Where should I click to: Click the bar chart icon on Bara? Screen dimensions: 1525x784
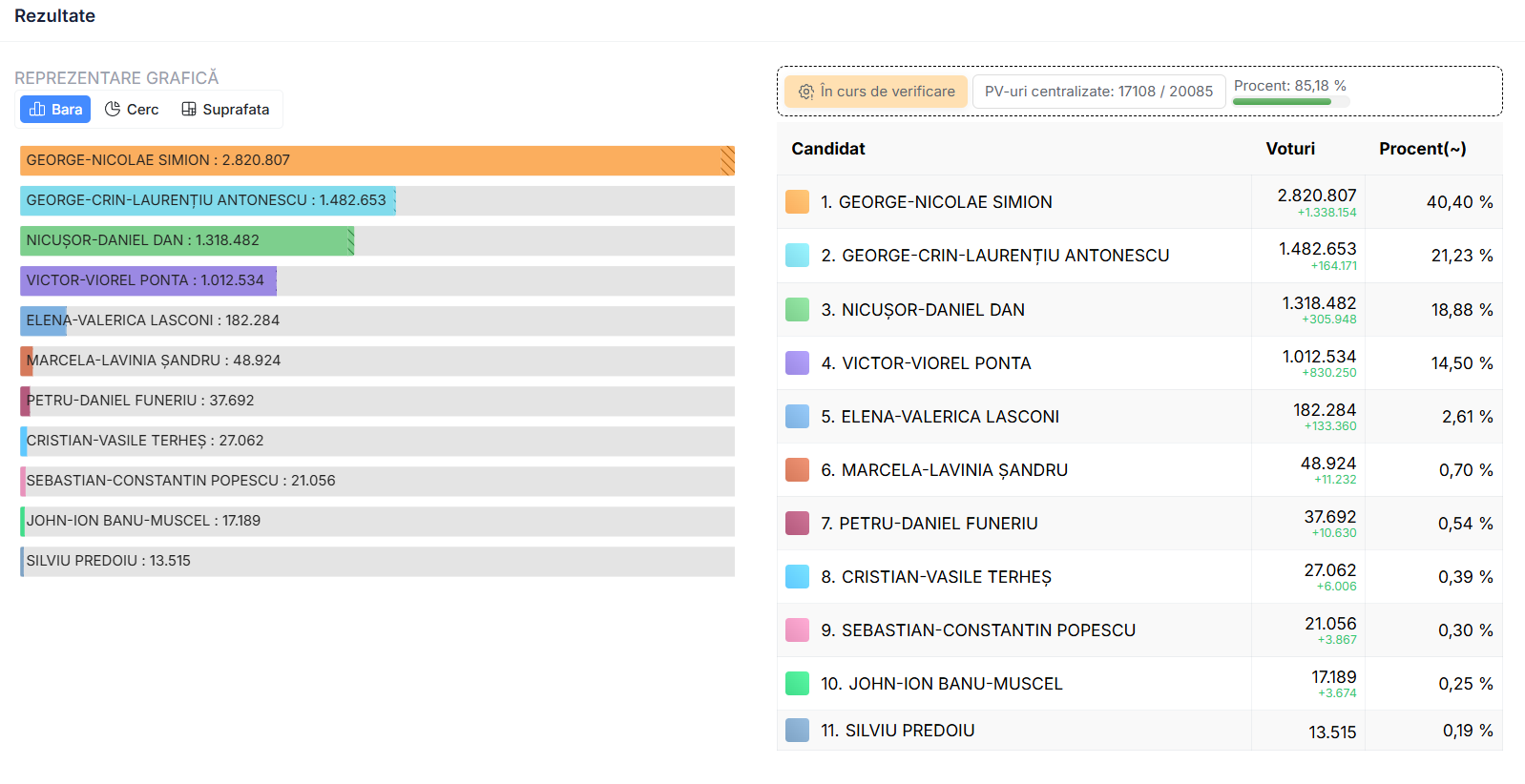click(x=37, y=110)
